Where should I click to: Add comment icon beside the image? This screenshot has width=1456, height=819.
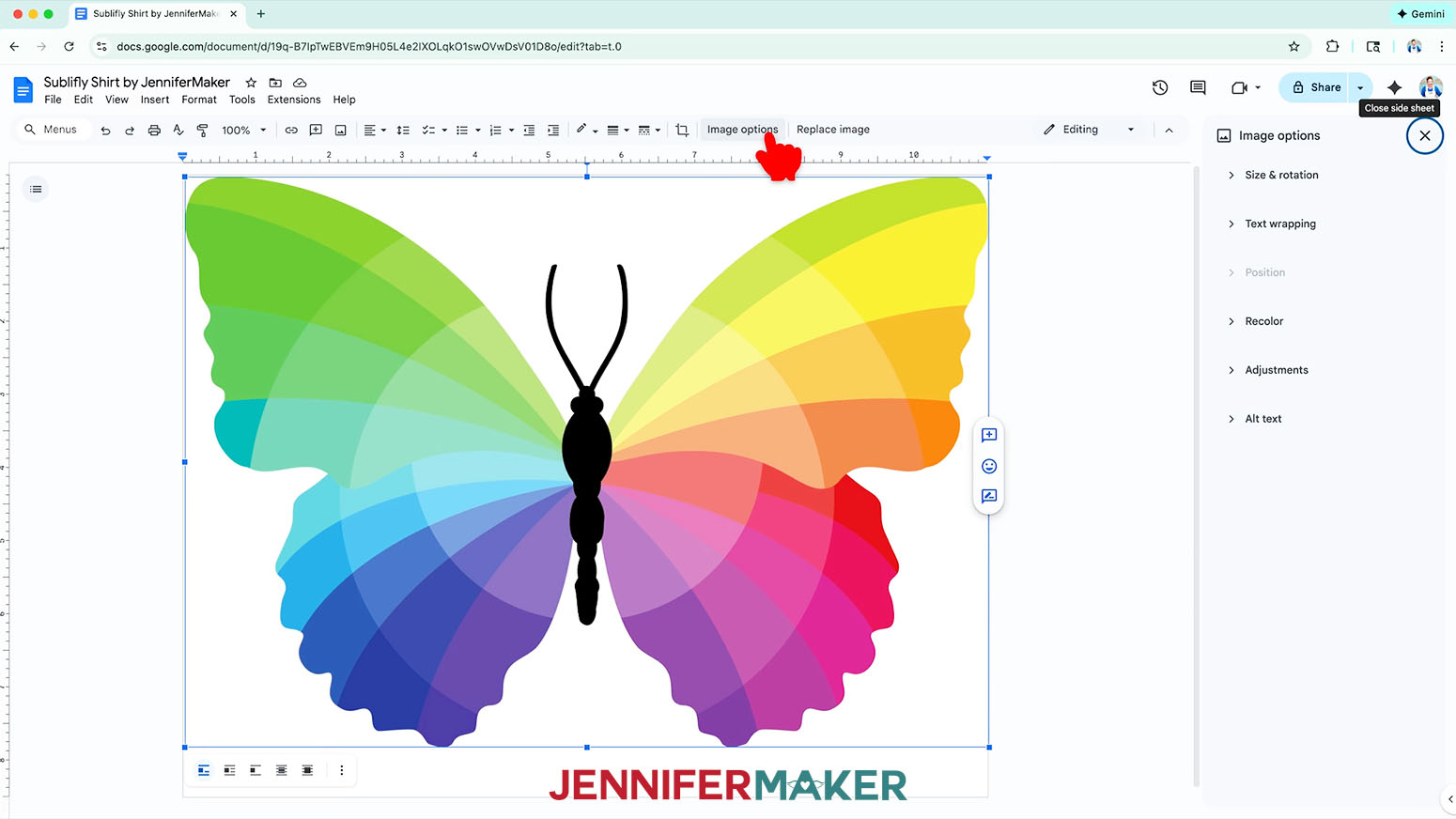pos(989,435)
